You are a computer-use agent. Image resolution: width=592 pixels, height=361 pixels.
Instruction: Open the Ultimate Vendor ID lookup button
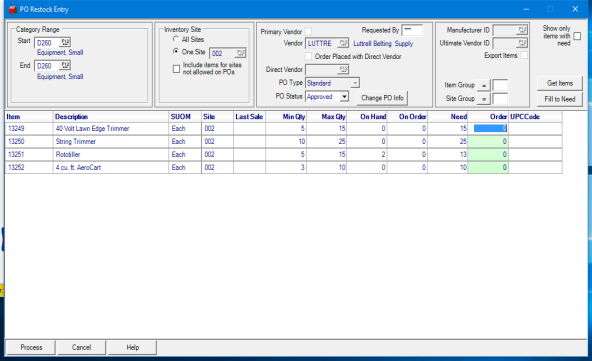click(522, 43)
